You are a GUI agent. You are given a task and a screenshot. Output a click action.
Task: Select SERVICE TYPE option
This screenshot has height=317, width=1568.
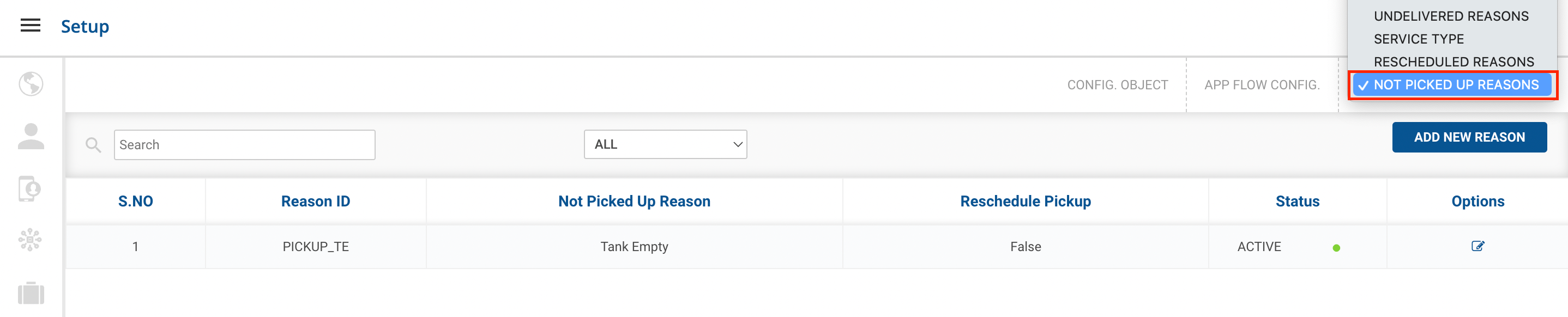click(x=1418, y=39)
